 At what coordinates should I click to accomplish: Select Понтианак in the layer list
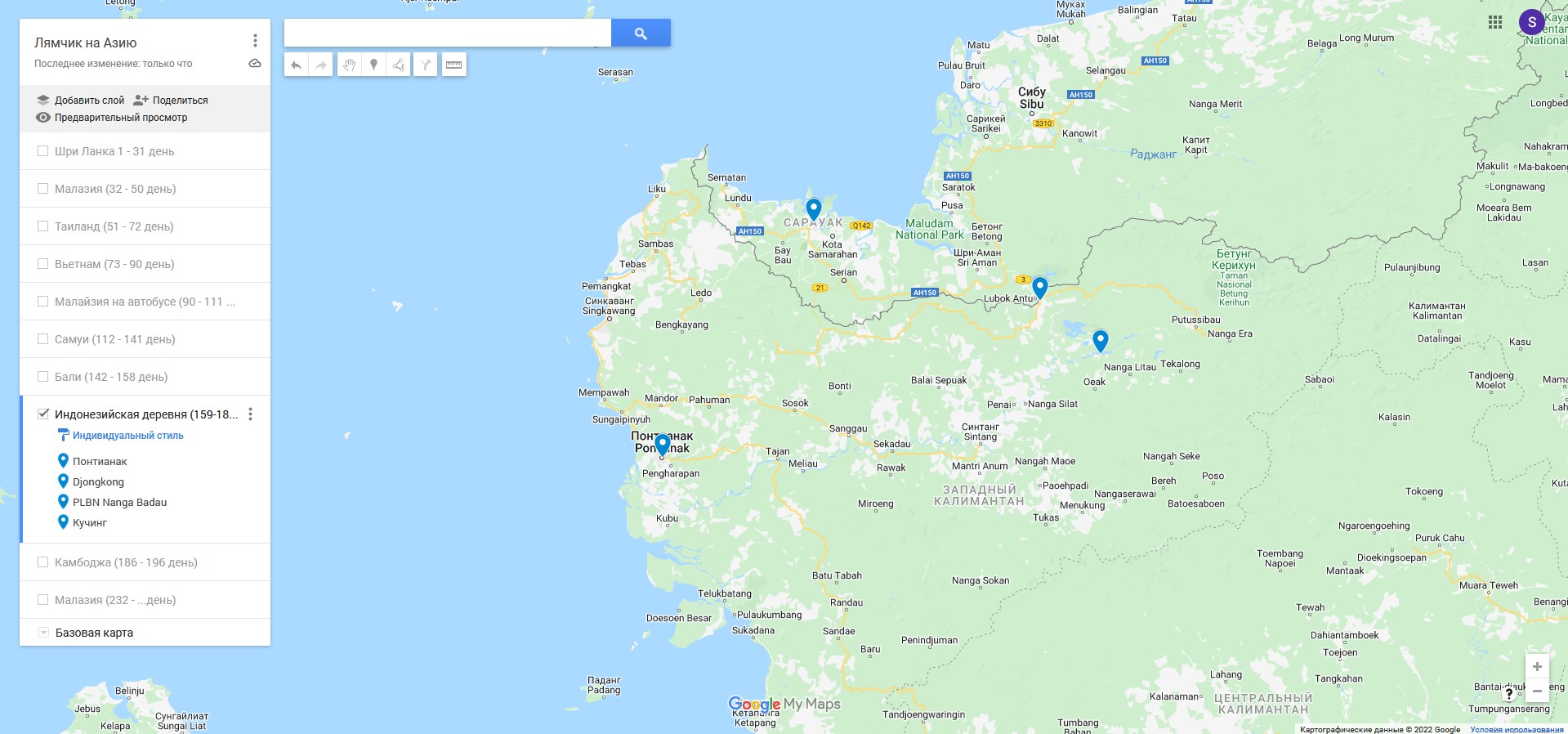[100, 461]
